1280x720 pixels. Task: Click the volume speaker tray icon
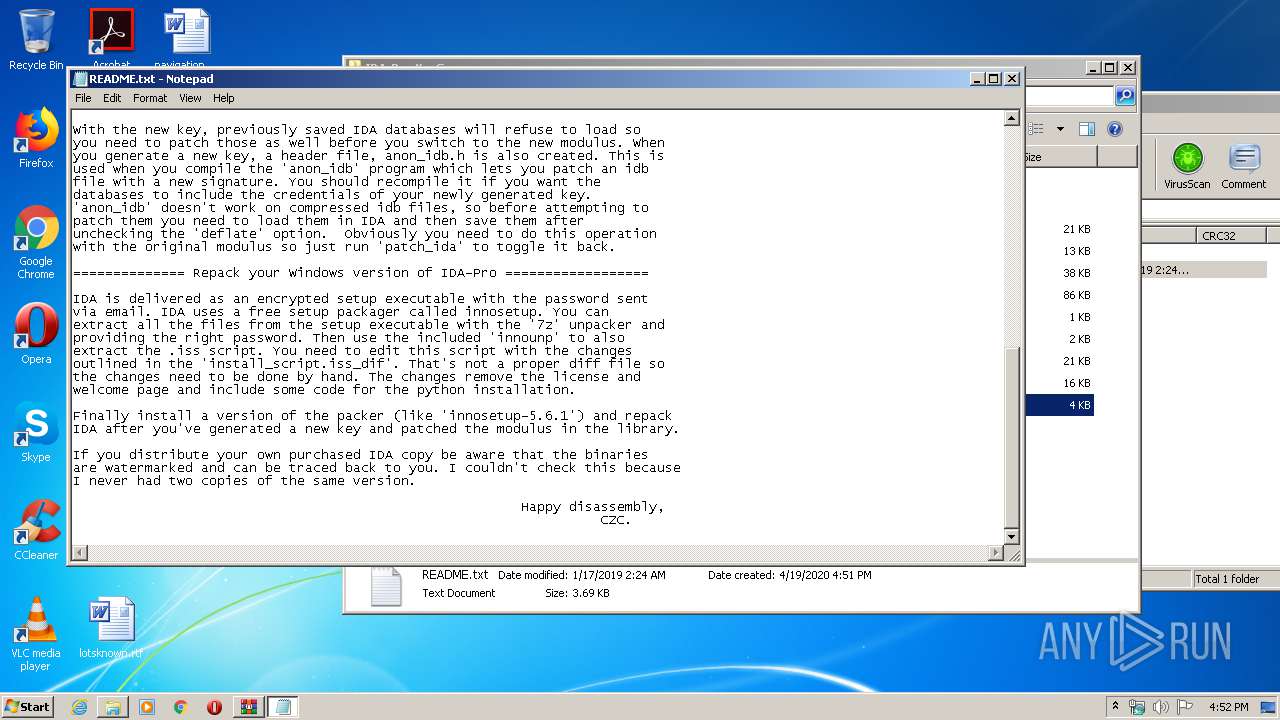[x=1162, y=706]
